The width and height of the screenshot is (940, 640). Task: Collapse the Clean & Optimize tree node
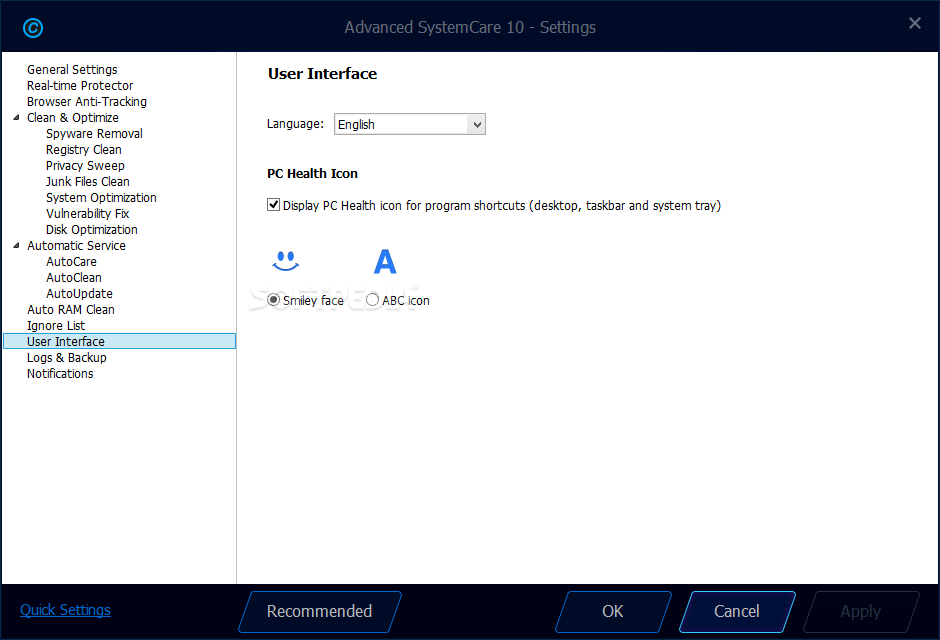click(x=16, y=117)
